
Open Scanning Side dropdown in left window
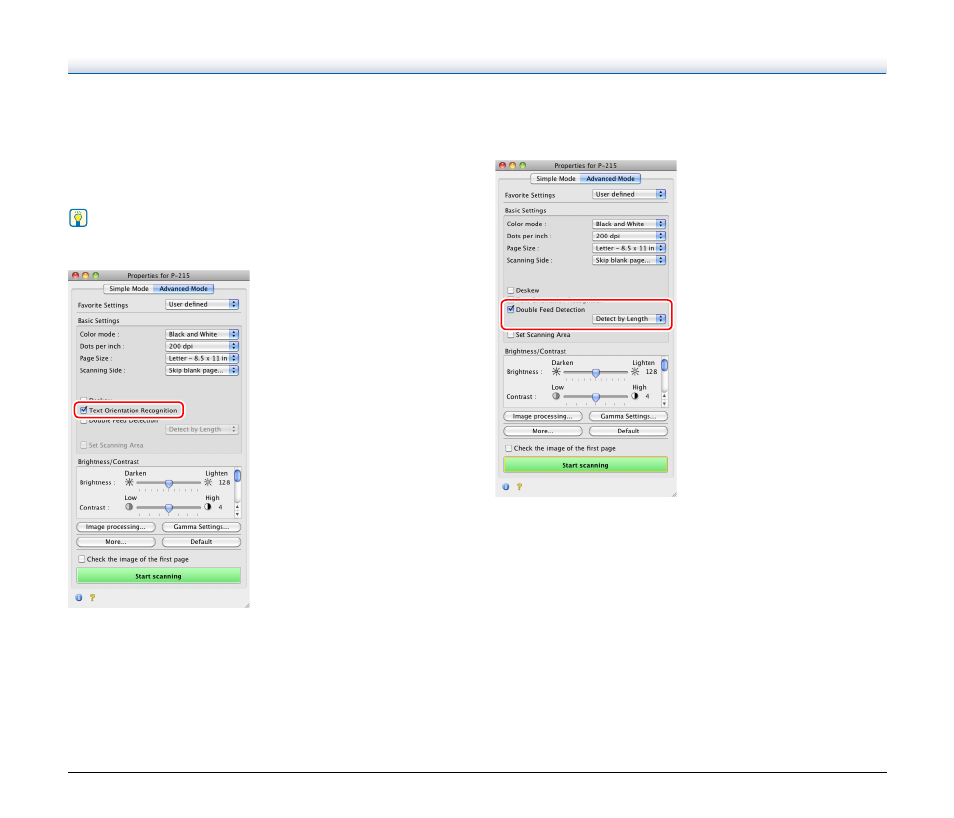202,370
